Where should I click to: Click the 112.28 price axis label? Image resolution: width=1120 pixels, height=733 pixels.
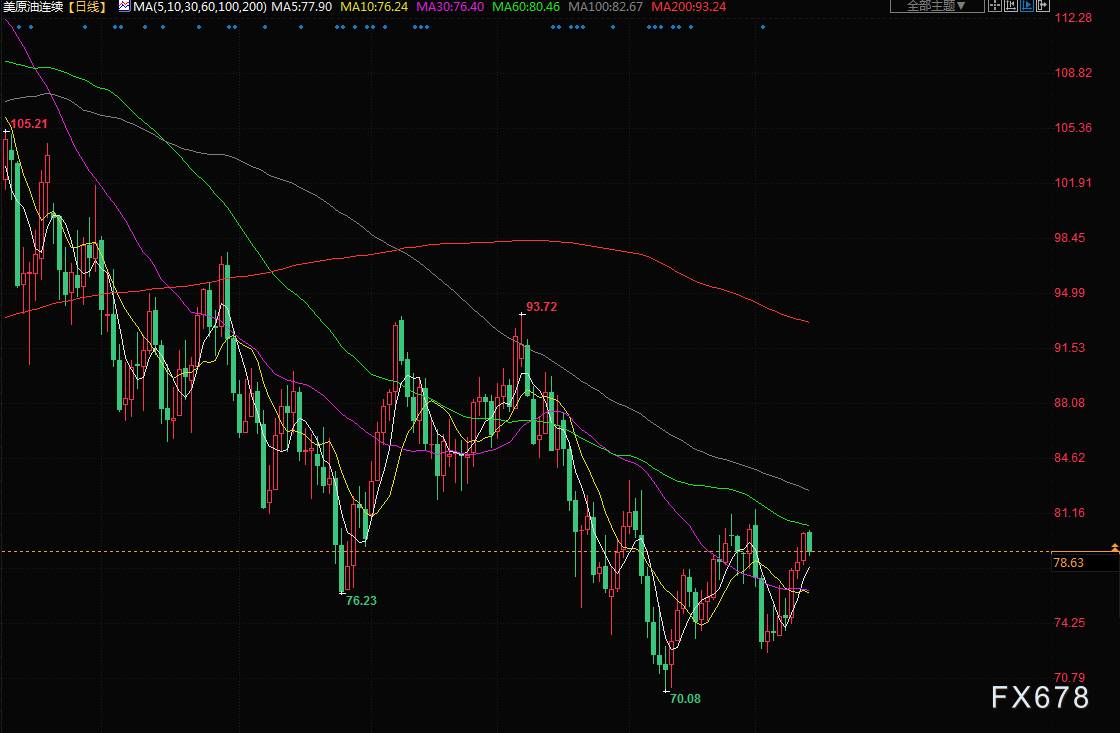coord(1073,18)
